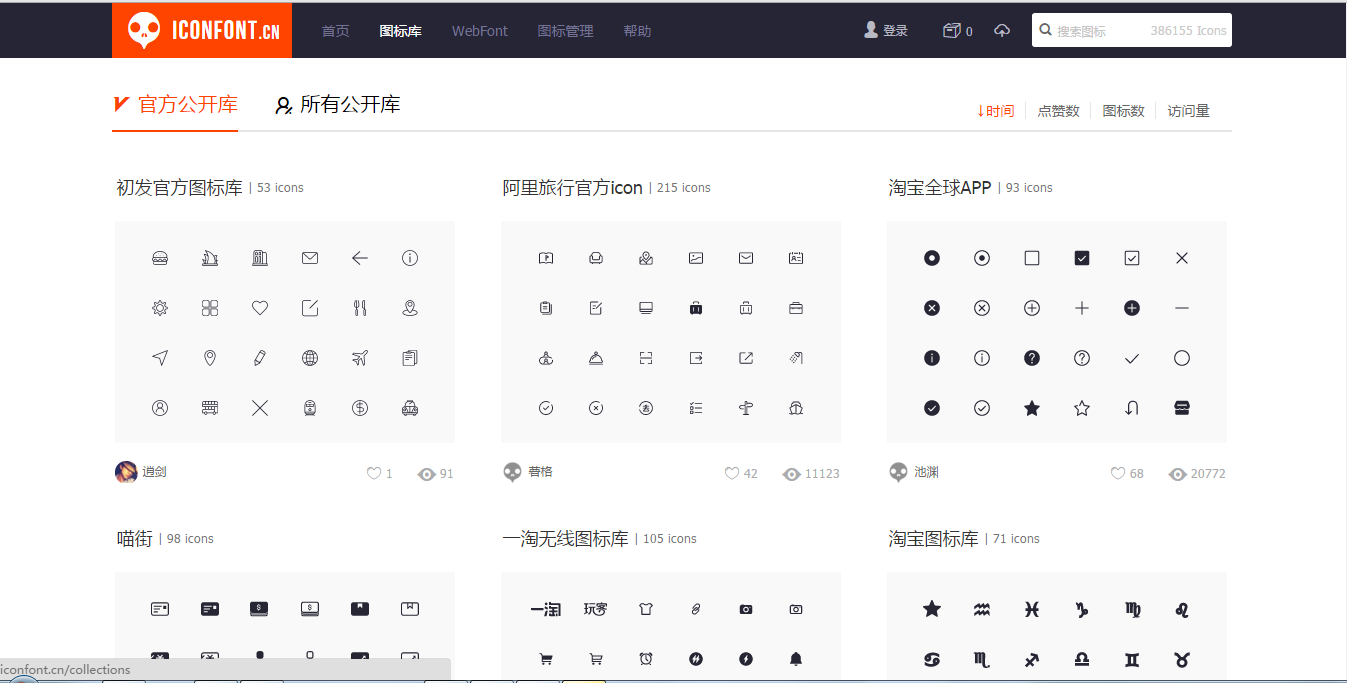Like the 阿里旅行官方icon collection heart showing 42
Screen dimensions: 1347x683
(x=732, y=474)
